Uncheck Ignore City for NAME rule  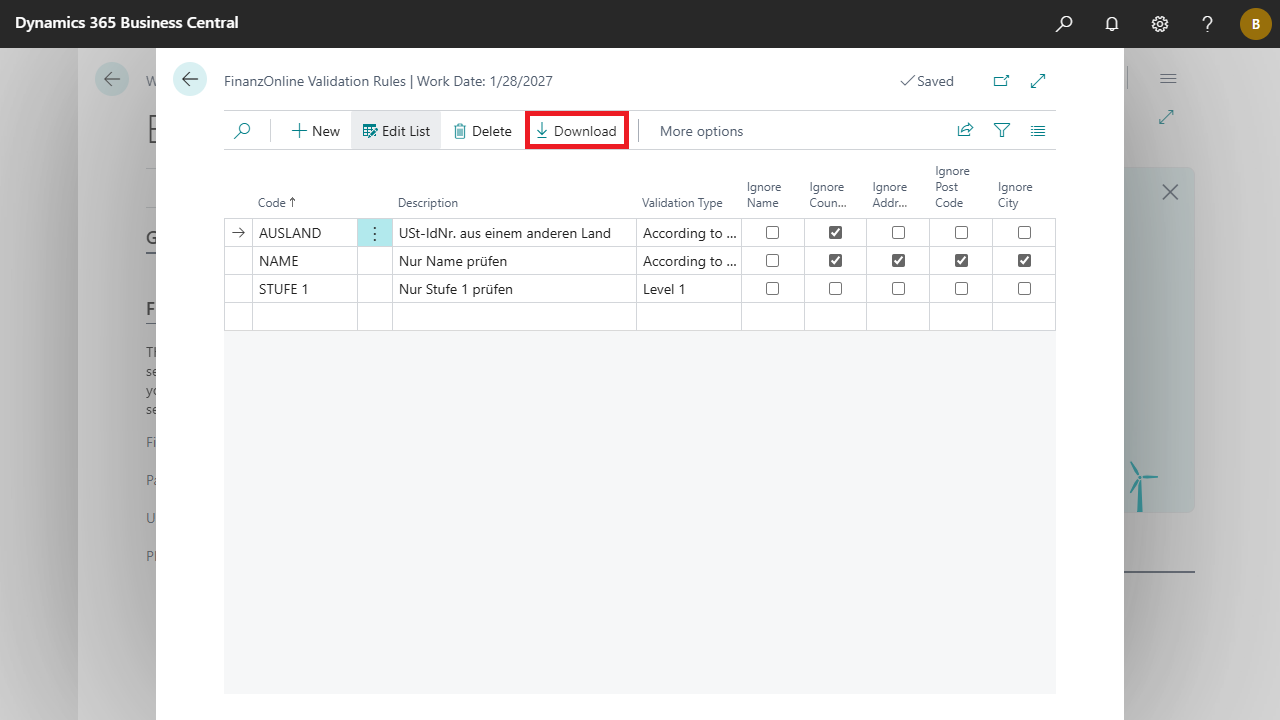click(1024, 261)
